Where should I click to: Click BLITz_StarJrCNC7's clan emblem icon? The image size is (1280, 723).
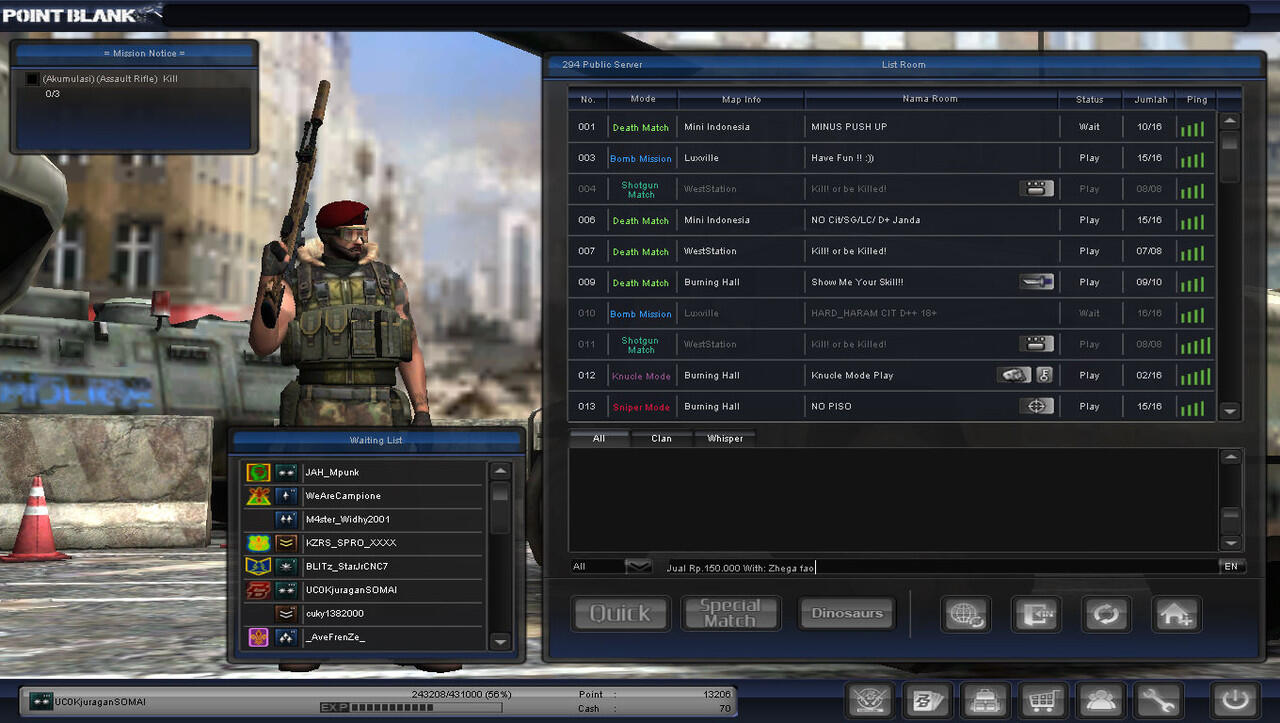[258, 566]
